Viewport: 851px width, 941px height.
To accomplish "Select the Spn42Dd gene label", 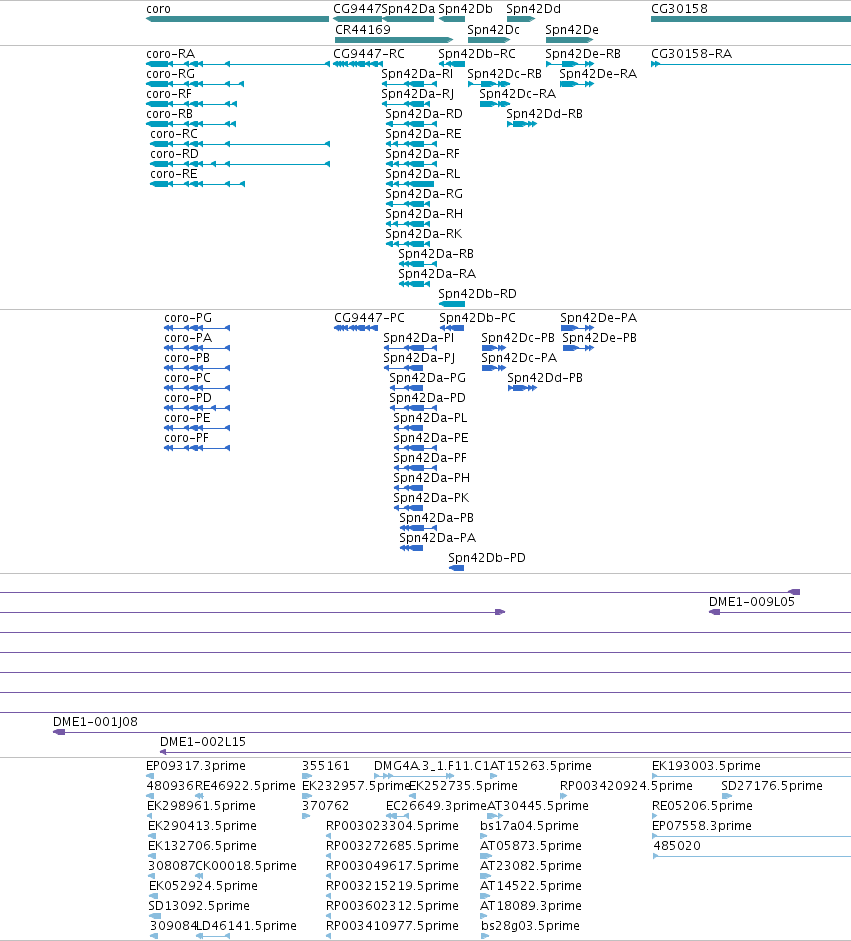I will pos(534,9).
